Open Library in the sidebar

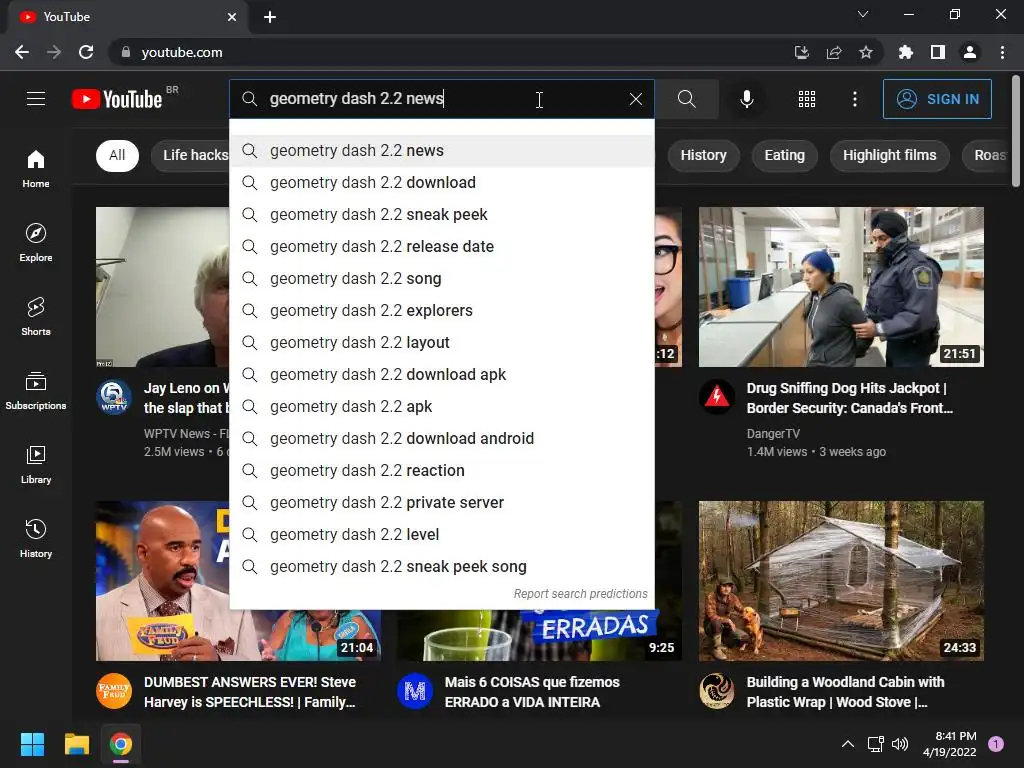36,464
